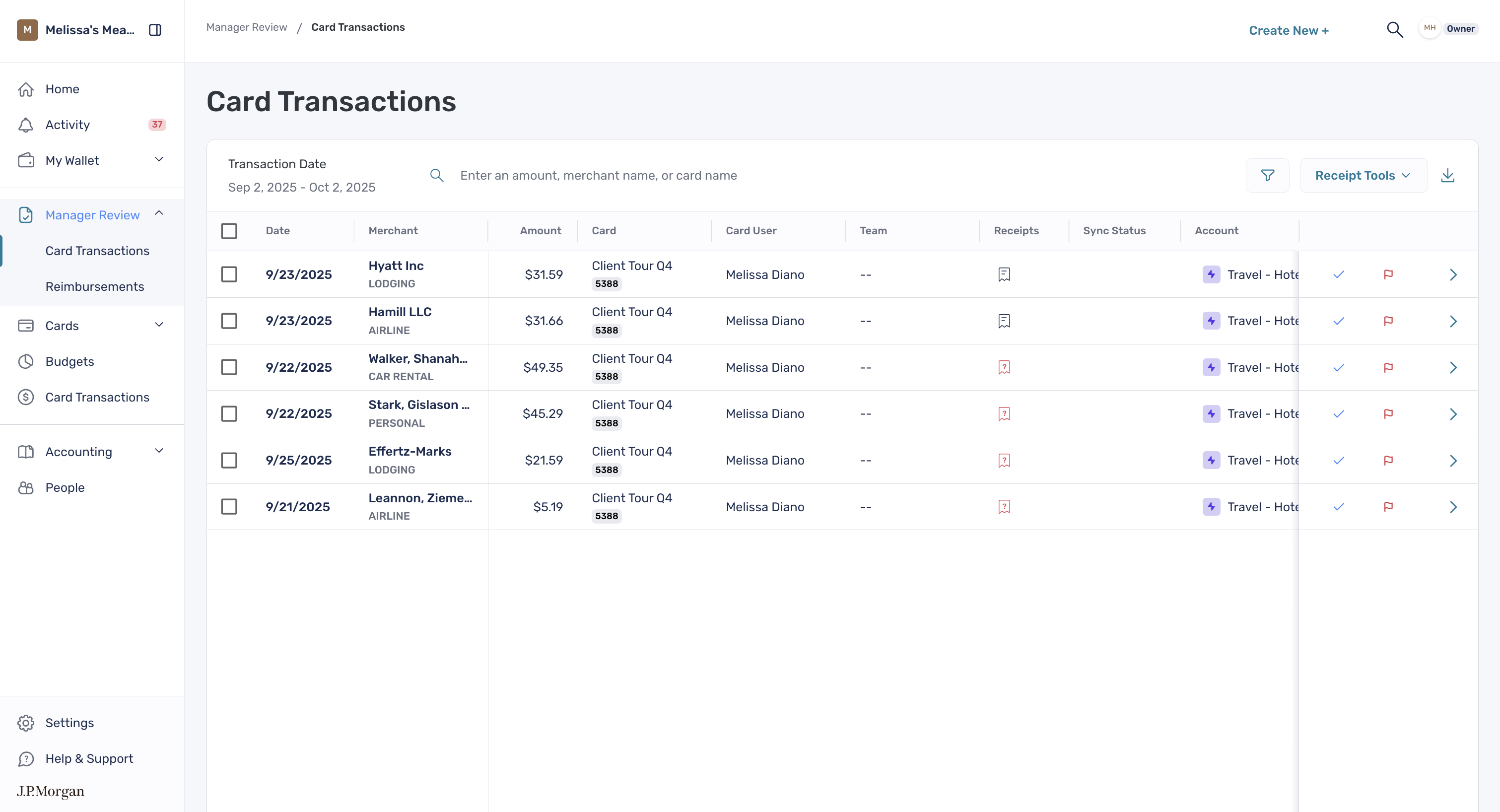
Task: Check the Stark, Gislason row checkbox
Action: point(229,414)
